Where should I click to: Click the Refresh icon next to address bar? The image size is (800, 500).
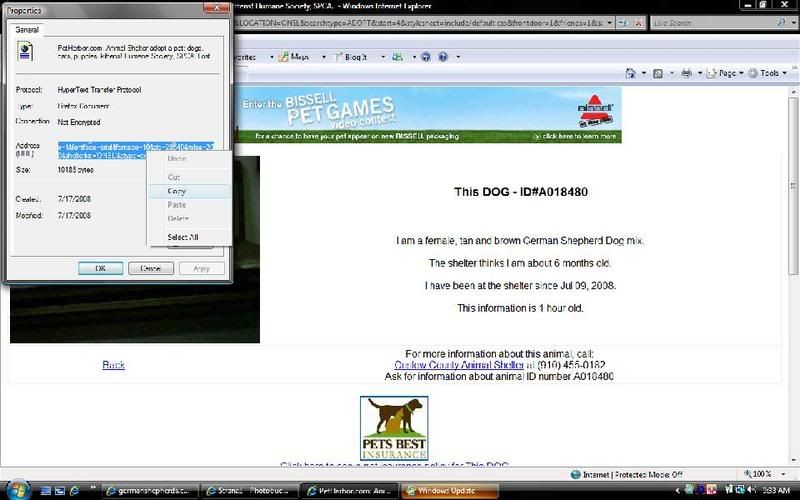(623, 23)
